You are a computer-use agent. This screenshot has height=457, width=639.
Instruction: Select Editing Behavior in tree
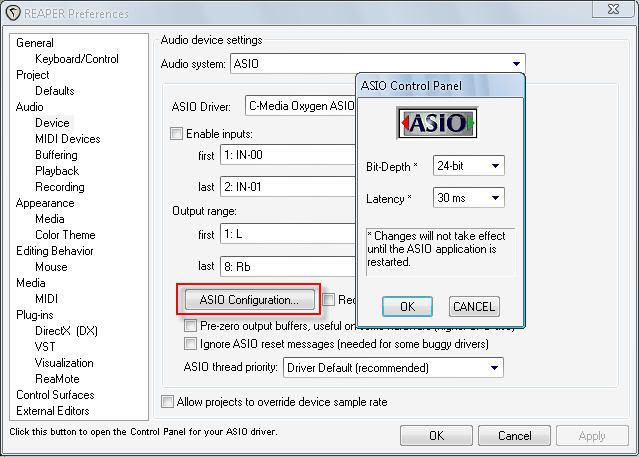pyautogui.click(x=55, y=251)
